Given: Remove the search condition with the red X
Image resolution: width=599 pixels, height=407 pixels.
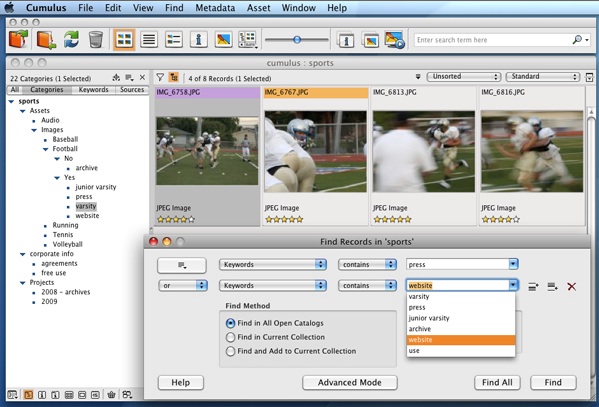Looking at the screenshot, I should click(x=571, y=286).
